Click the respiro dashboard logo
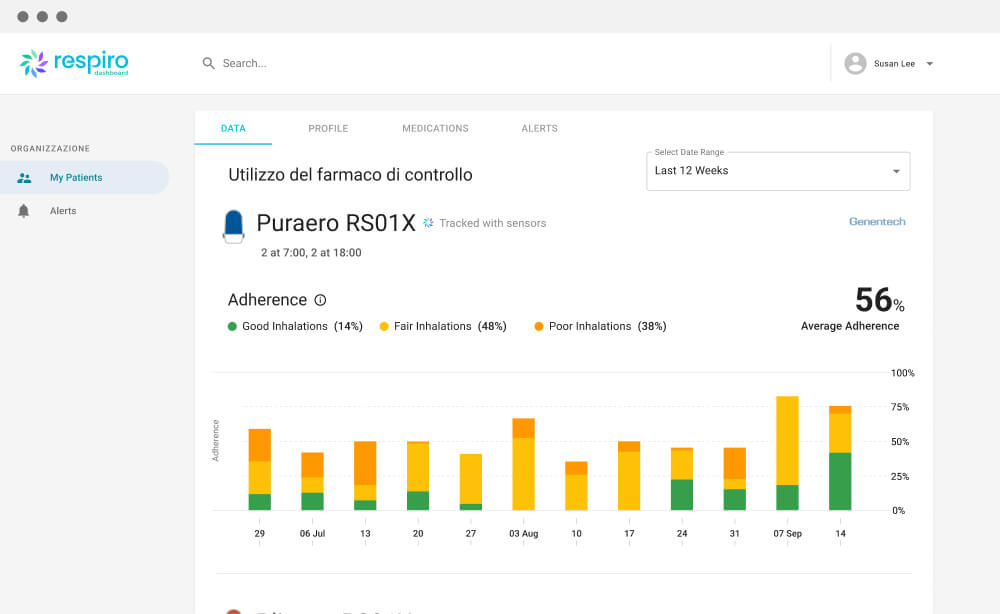The height and width of the screenshot is (614, 1000). coord(74,63)
